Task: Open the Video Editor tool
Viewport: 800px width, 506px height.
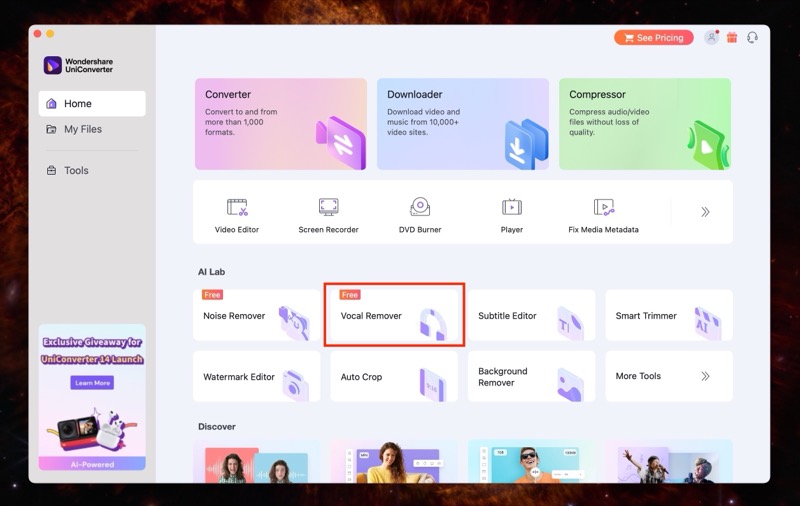Action: pos(237,216)
